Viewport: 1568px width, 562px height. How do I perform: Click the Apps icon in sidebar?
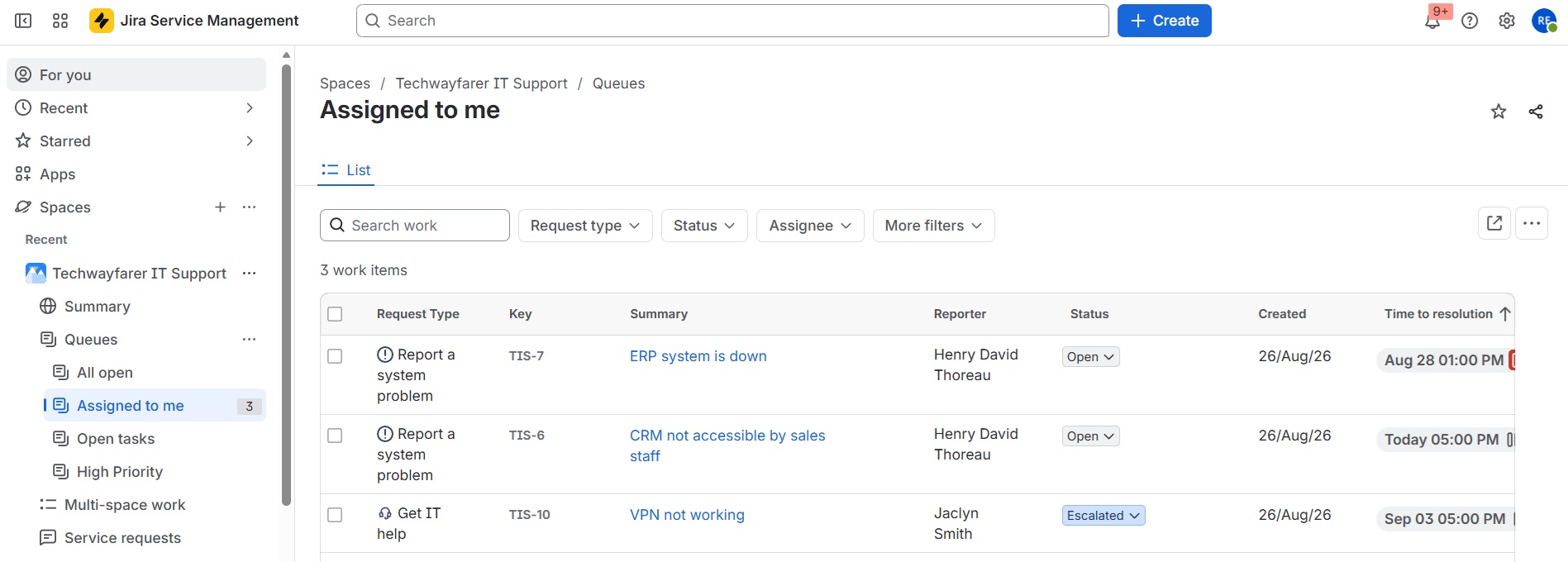(23, 174)
